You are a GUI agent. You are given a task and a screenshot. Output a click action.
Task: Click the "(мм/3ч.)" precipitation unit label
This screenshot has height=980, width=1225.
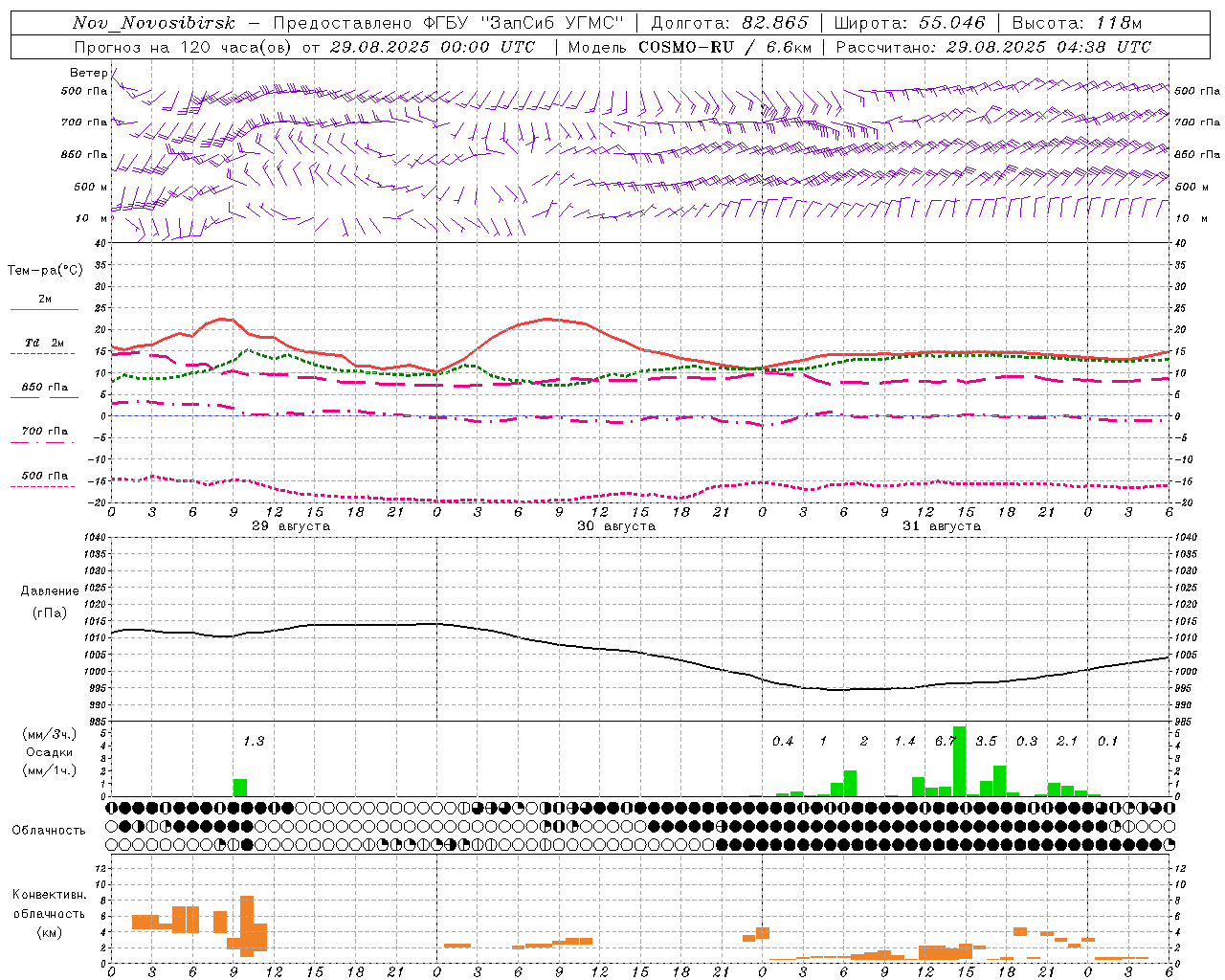49,734
